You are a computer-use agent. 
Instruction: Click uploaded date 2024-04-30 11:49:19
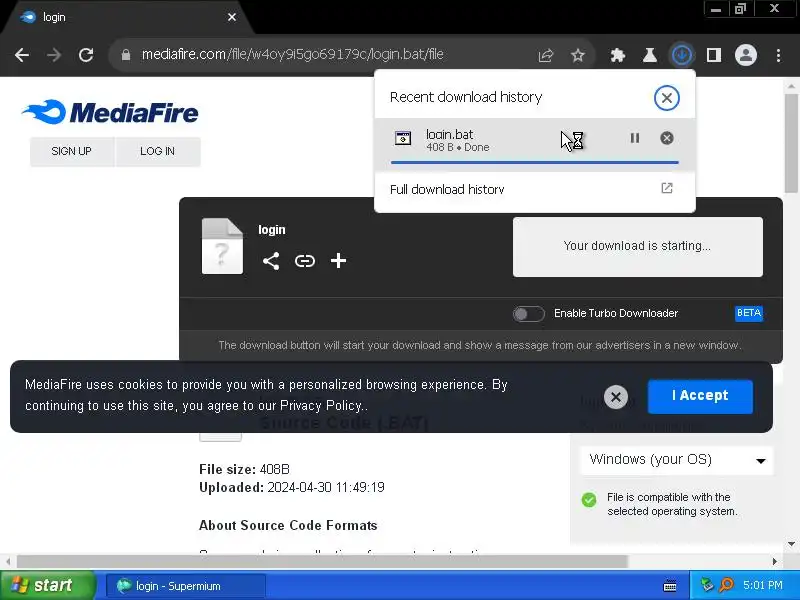tap(326, 488)
